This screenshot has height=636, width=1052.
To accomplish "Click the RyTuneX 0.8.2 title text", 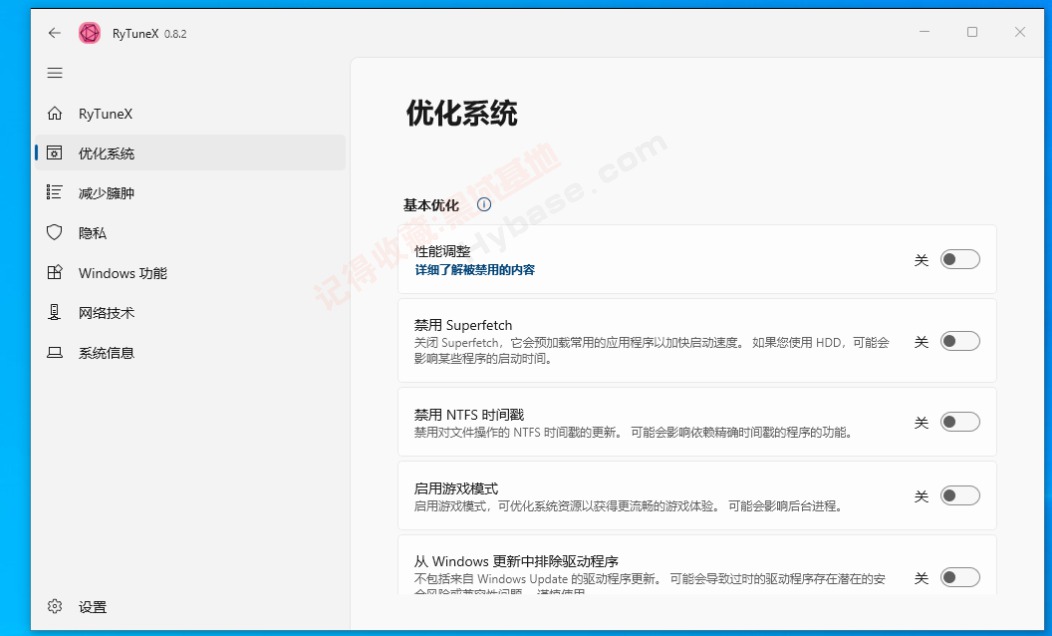I will [149, 34].
